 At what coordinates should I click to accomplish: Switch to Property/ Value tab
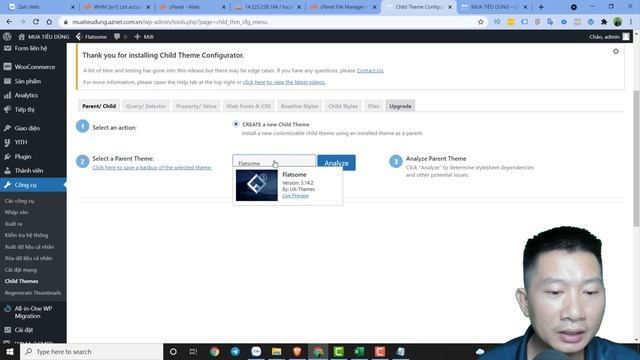(196, 106)
